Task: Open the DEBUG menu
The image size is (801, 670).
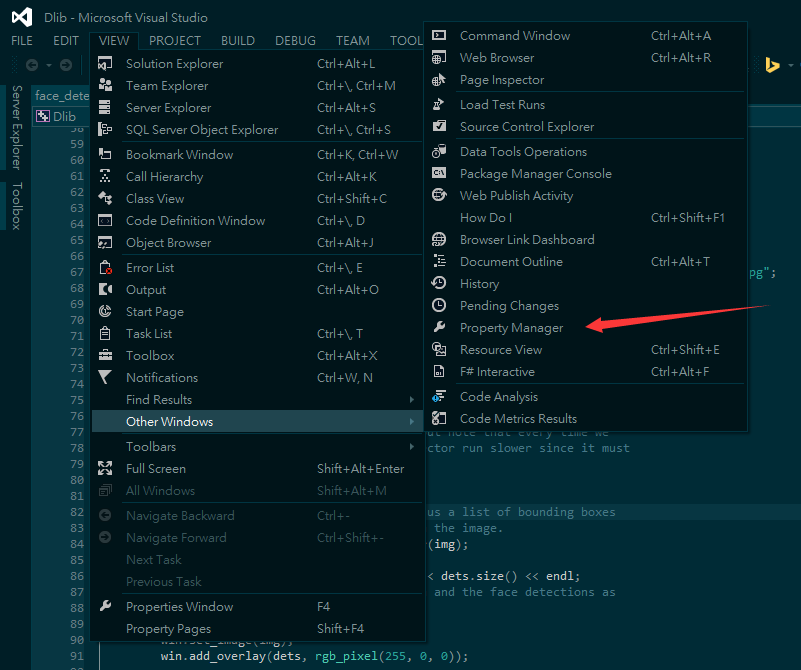Action: coord(295,41)
